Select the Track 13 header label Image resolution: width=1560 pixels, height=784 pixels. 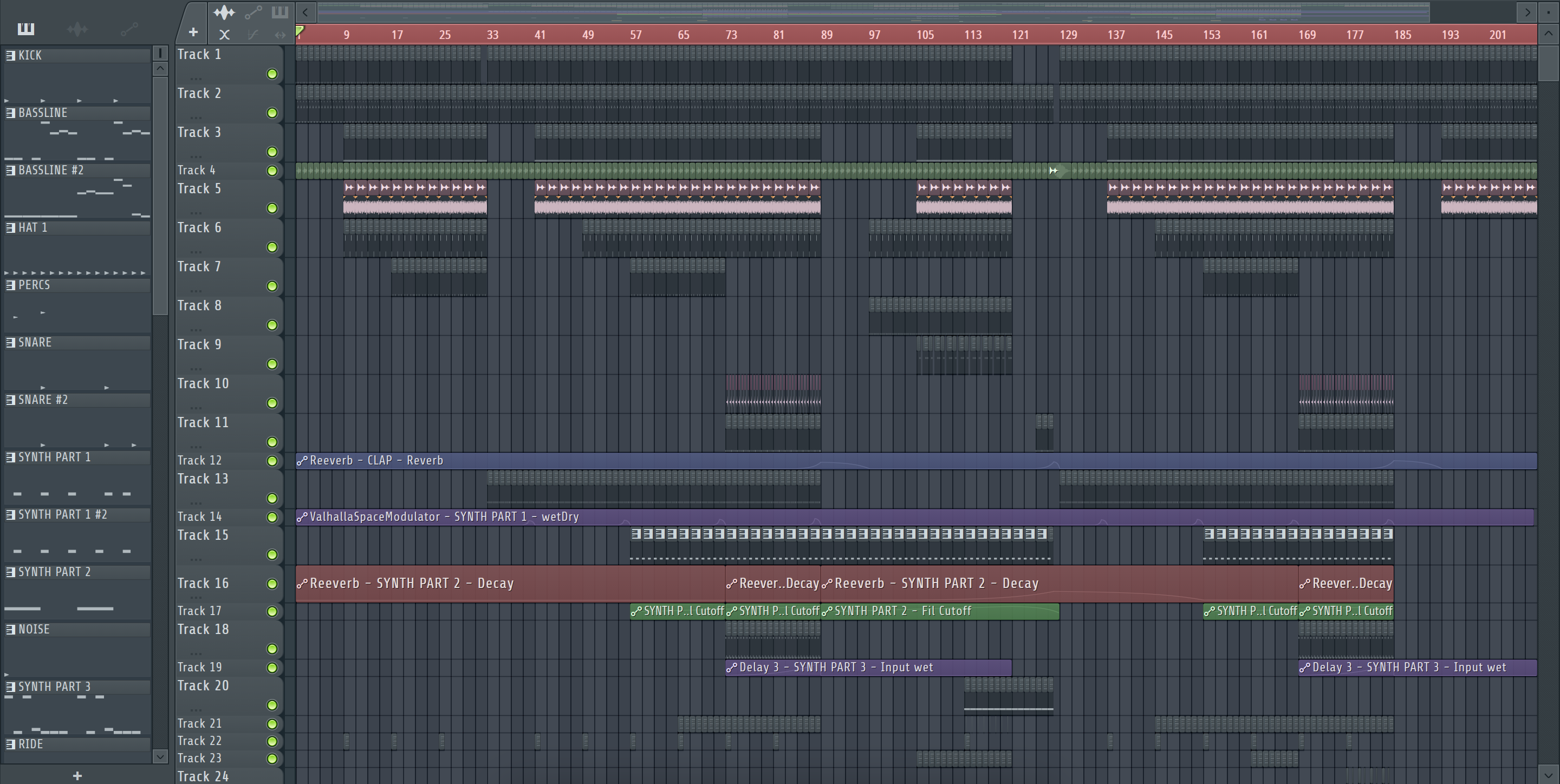coord(203,479)
